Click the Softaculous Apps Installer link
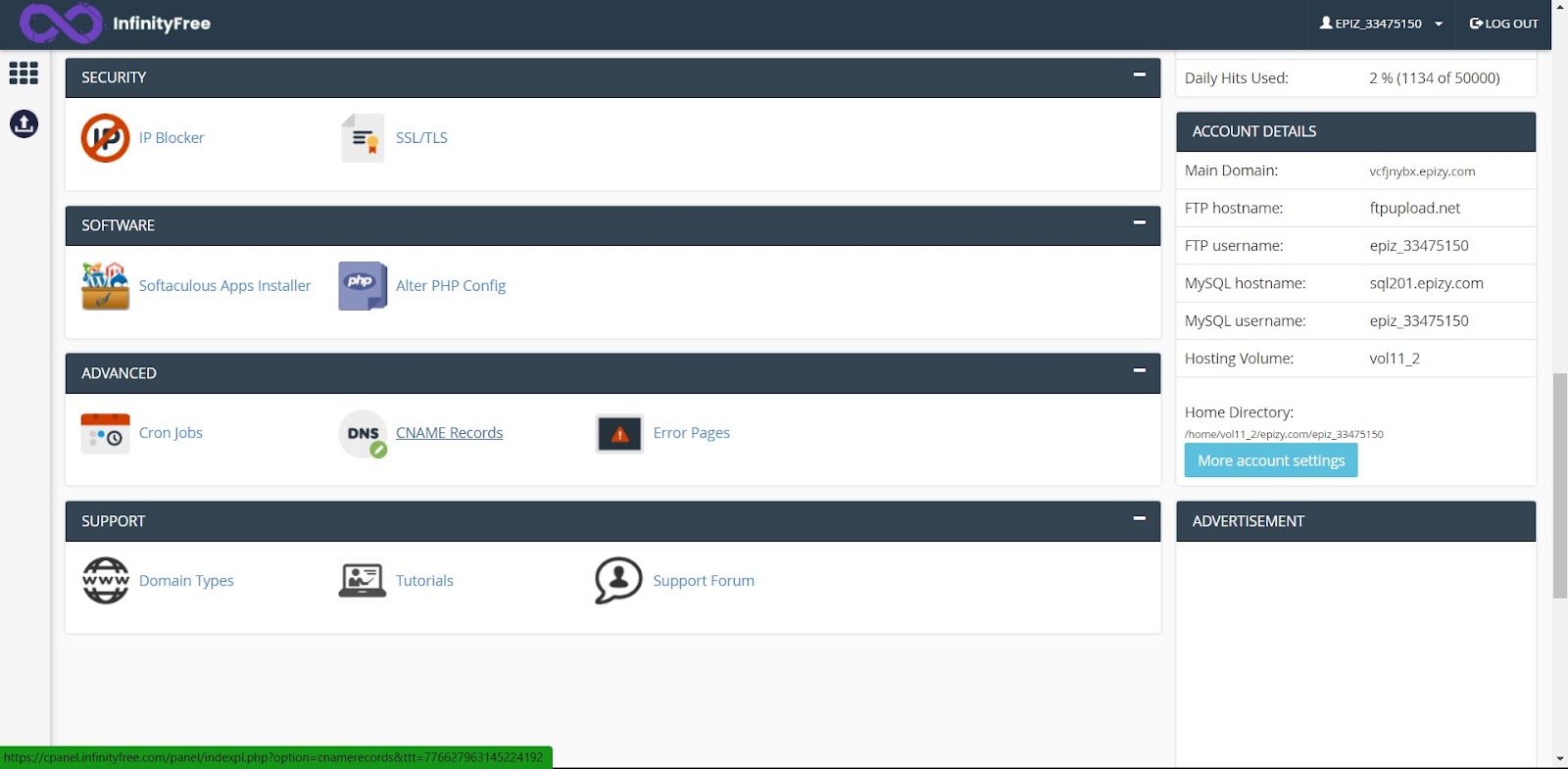Image resolution: width=1568 pixels, height=769 pixels. [x=224, y=286]
